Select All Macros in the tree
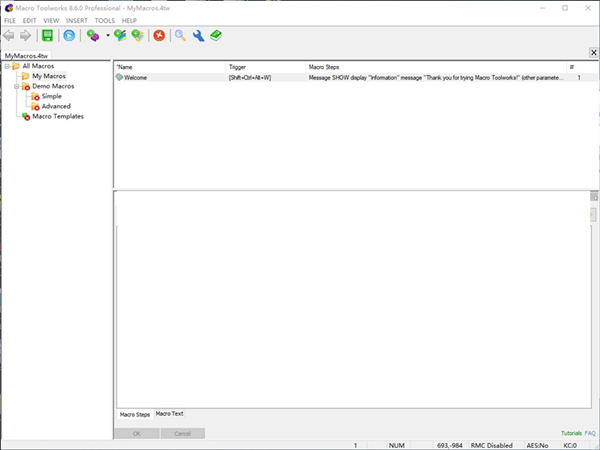Image resolution: width=600 pixels, height=450 pixels. [38, 66]
